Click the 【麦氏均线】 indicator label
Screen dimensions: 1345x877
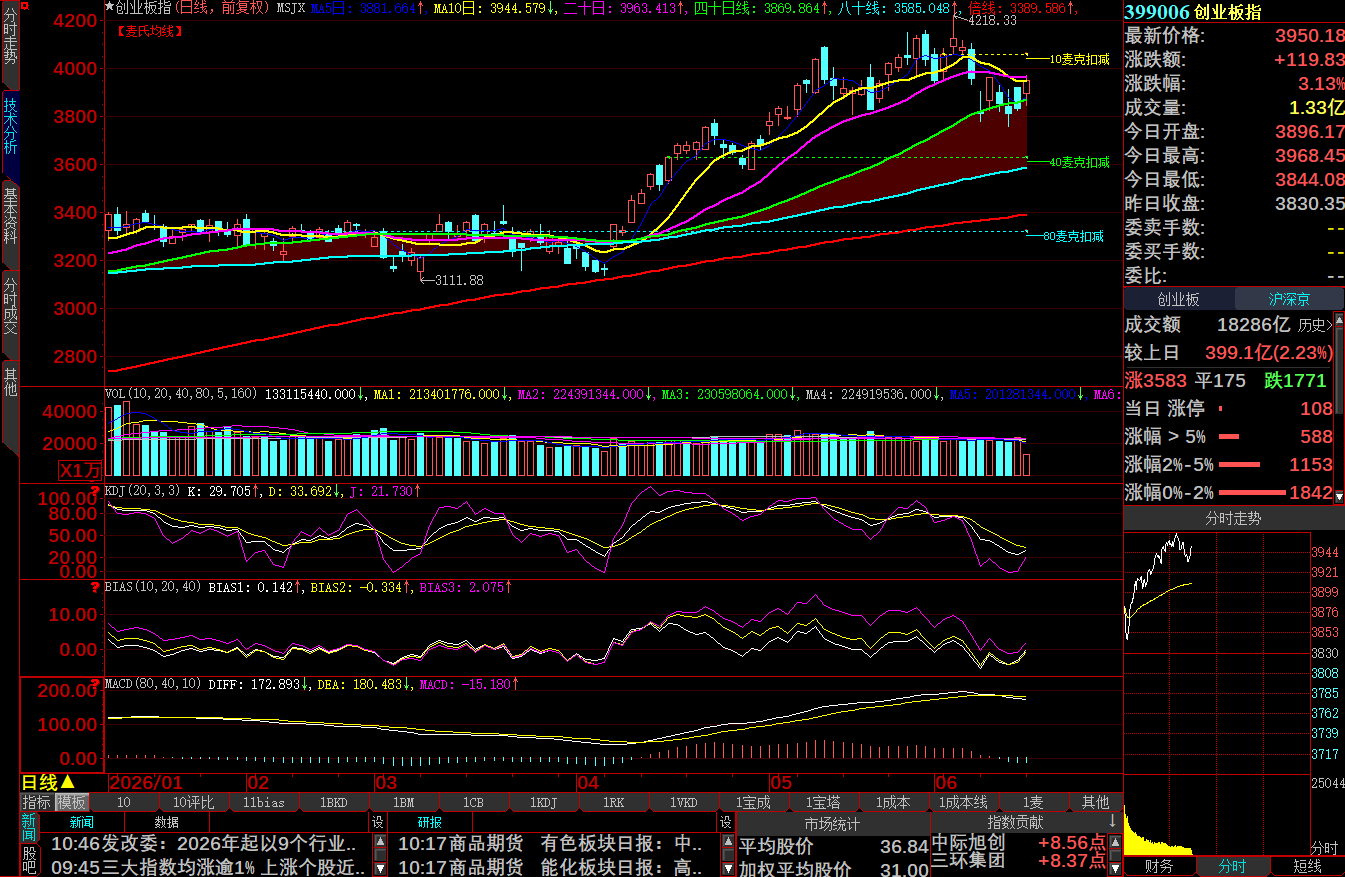pyautogui.click(x=150, y=31)
